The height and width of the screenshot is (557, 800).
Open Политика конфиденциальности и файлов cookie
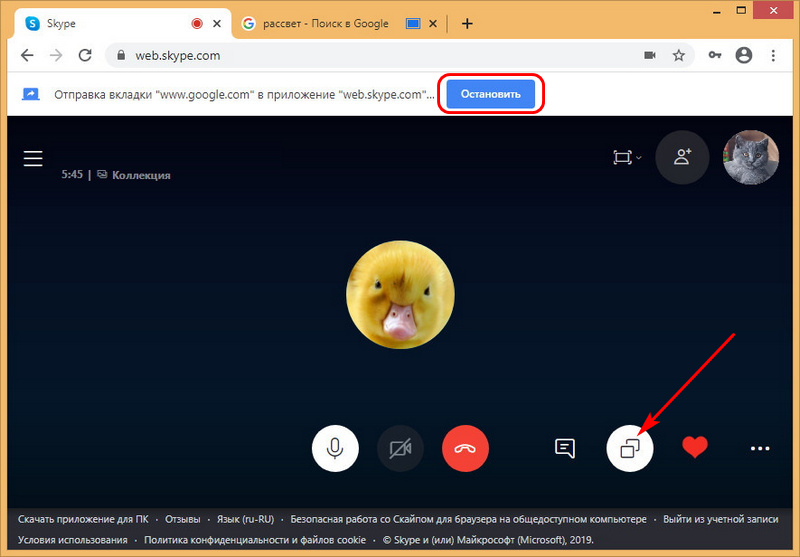pos(255,540)
